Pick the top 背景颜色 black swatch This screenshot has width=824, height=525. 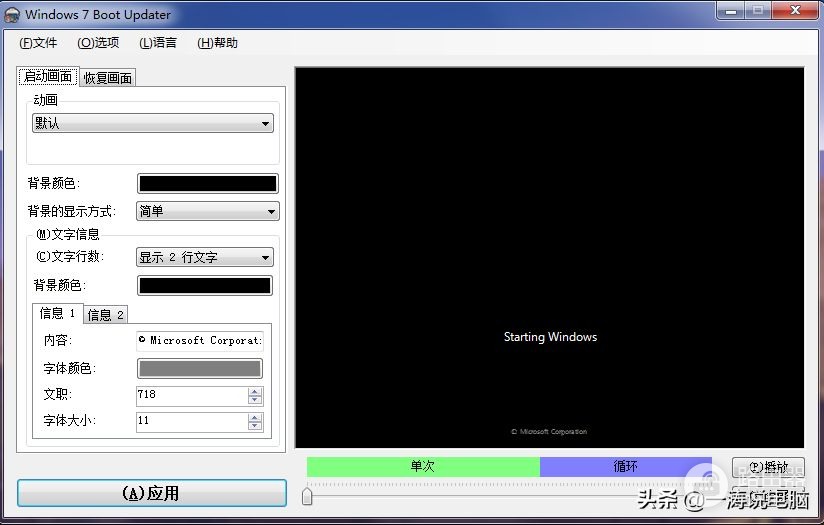207,184
